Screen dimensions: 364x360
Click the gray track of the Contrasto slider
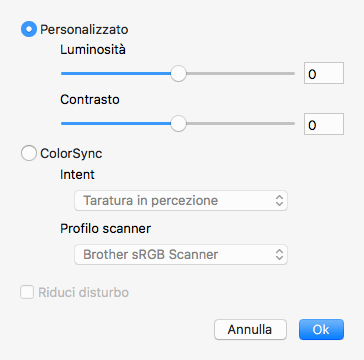240,124
